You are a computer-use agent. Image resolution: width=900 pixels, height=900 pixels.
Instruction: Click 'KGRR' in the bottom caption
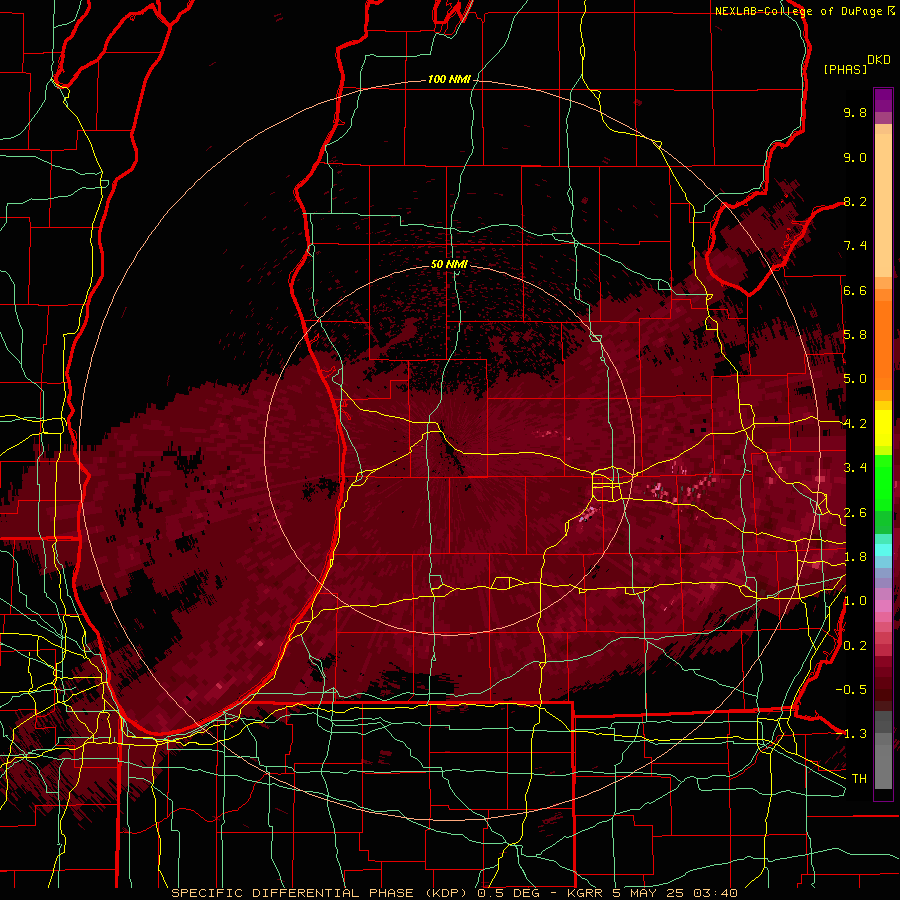pos(585,893)
